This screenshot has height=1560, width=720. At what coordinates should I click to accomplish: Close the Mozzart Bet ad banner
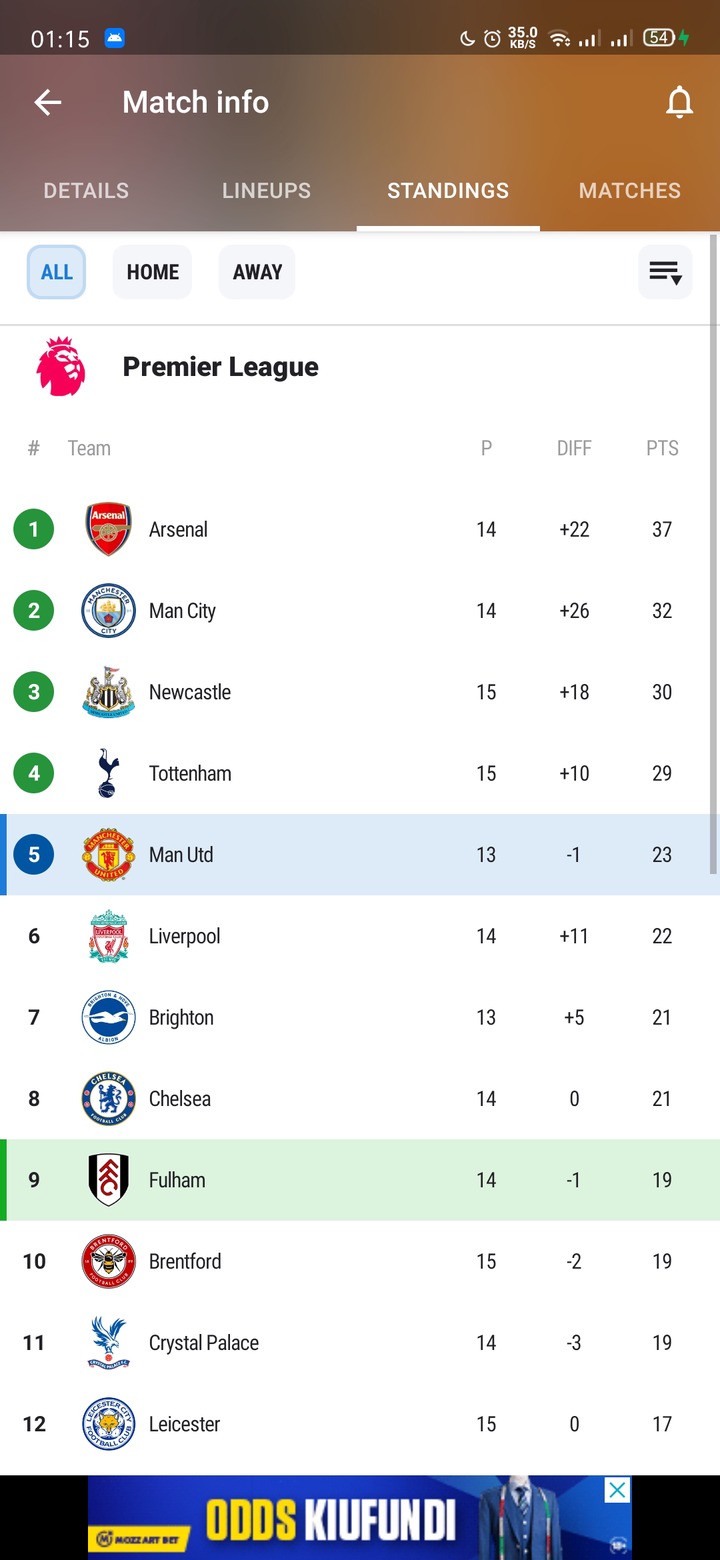pyautogui.click(x=618, y=1490)
